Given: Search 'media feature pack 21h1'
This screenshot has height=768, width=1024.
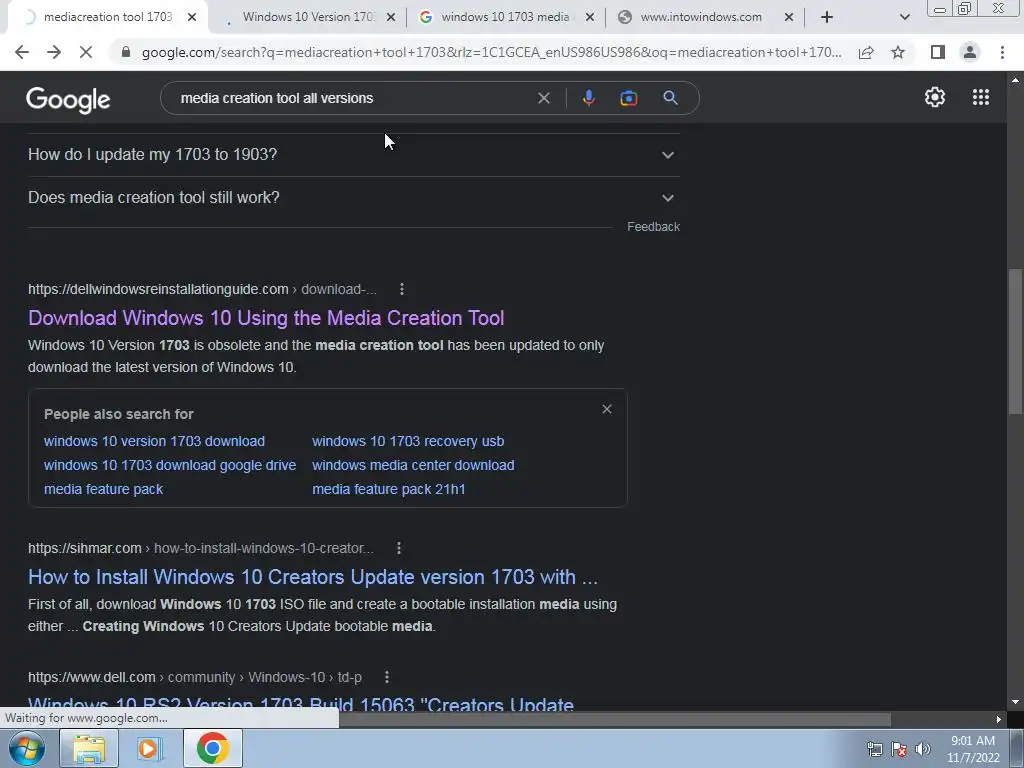Looking at the screenshot, I should pyautogui.click(x=389, y=489).
